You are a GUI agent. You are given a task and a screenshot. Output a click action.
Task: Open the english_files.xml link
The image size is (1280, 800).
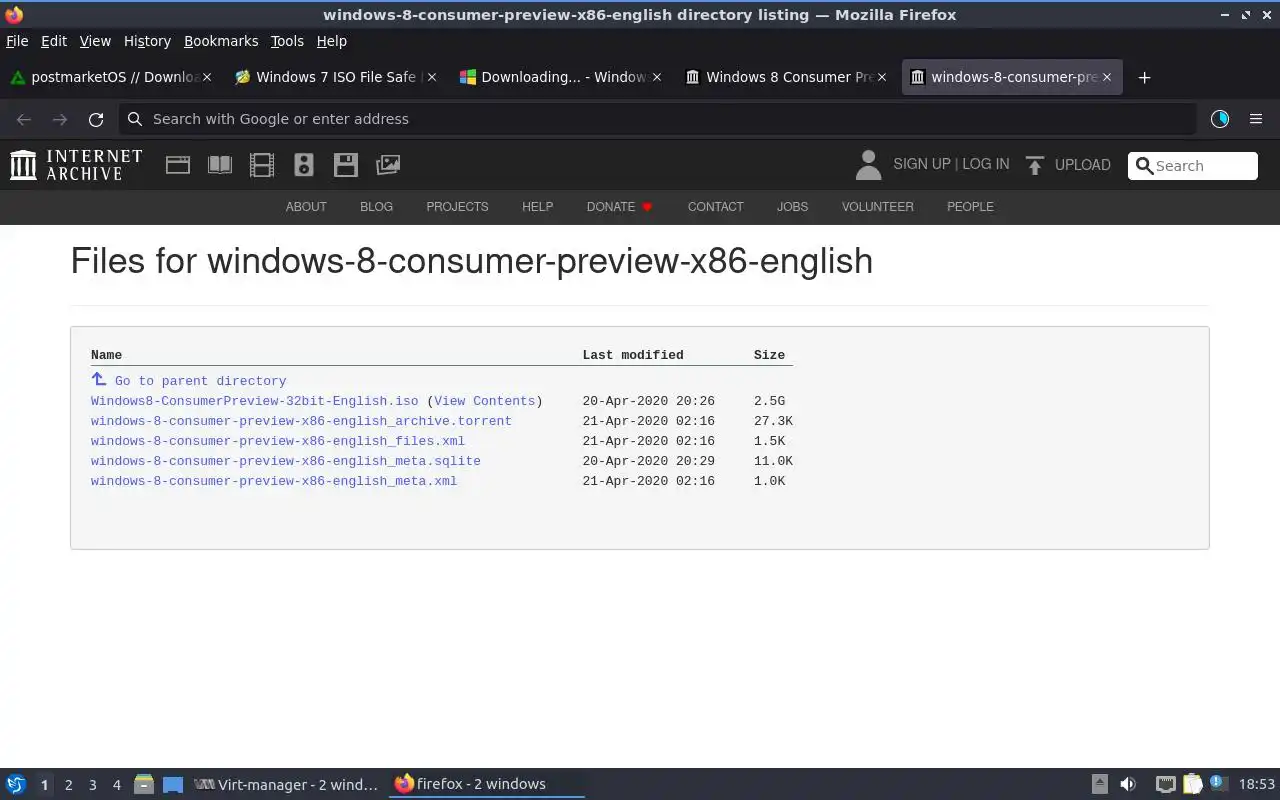tap(278, 441)
